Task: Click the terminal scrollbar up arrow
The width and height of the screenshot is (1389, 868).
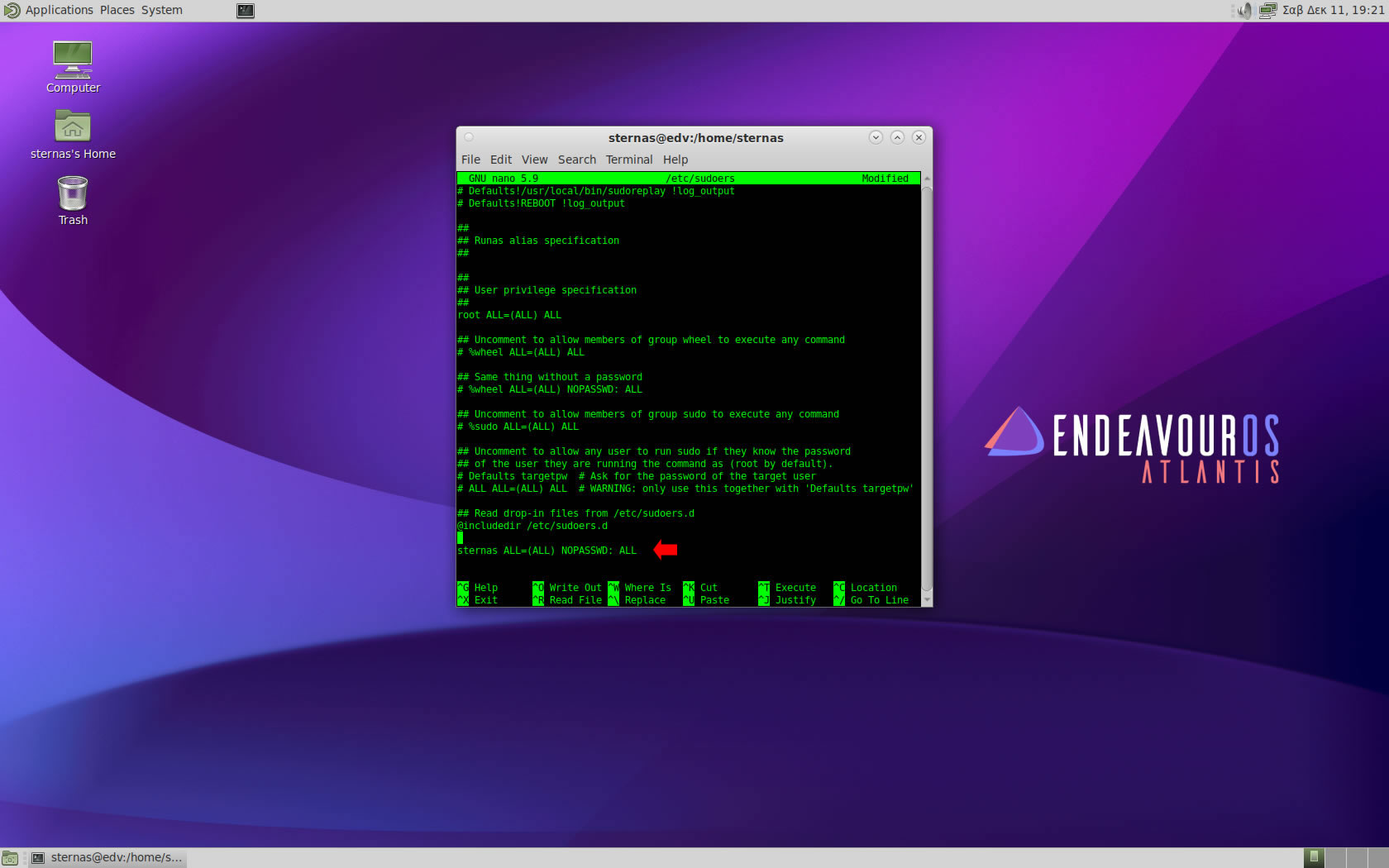Action: [927, 179]
